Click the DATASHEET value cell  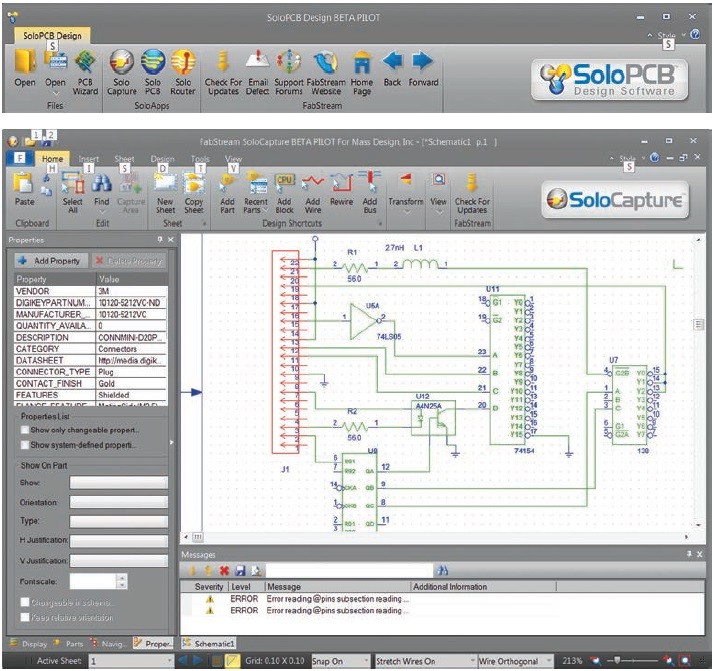132,361
